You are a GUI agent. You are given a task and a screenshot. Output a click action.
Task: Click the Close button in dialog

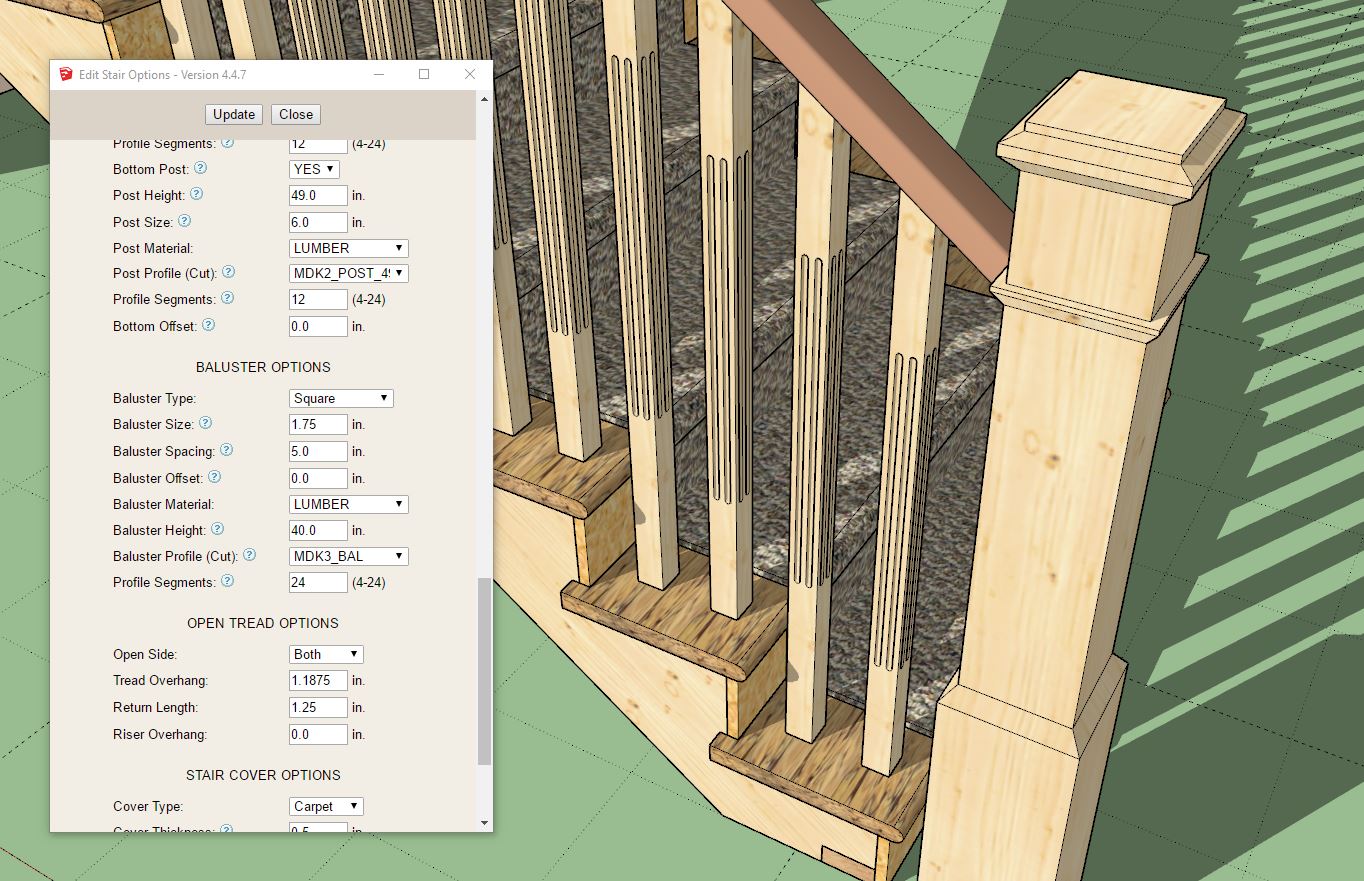point(295,114)
